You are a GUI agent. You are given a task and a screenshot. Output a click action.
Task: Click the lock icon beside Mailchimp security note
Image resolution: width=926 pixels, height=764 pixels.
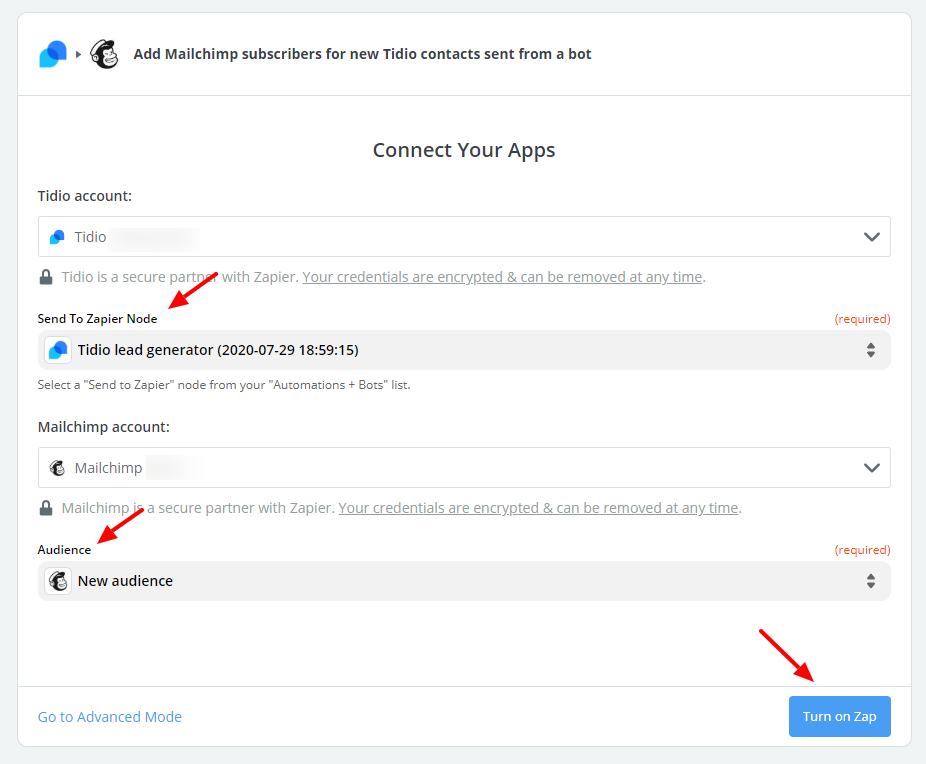46,508
